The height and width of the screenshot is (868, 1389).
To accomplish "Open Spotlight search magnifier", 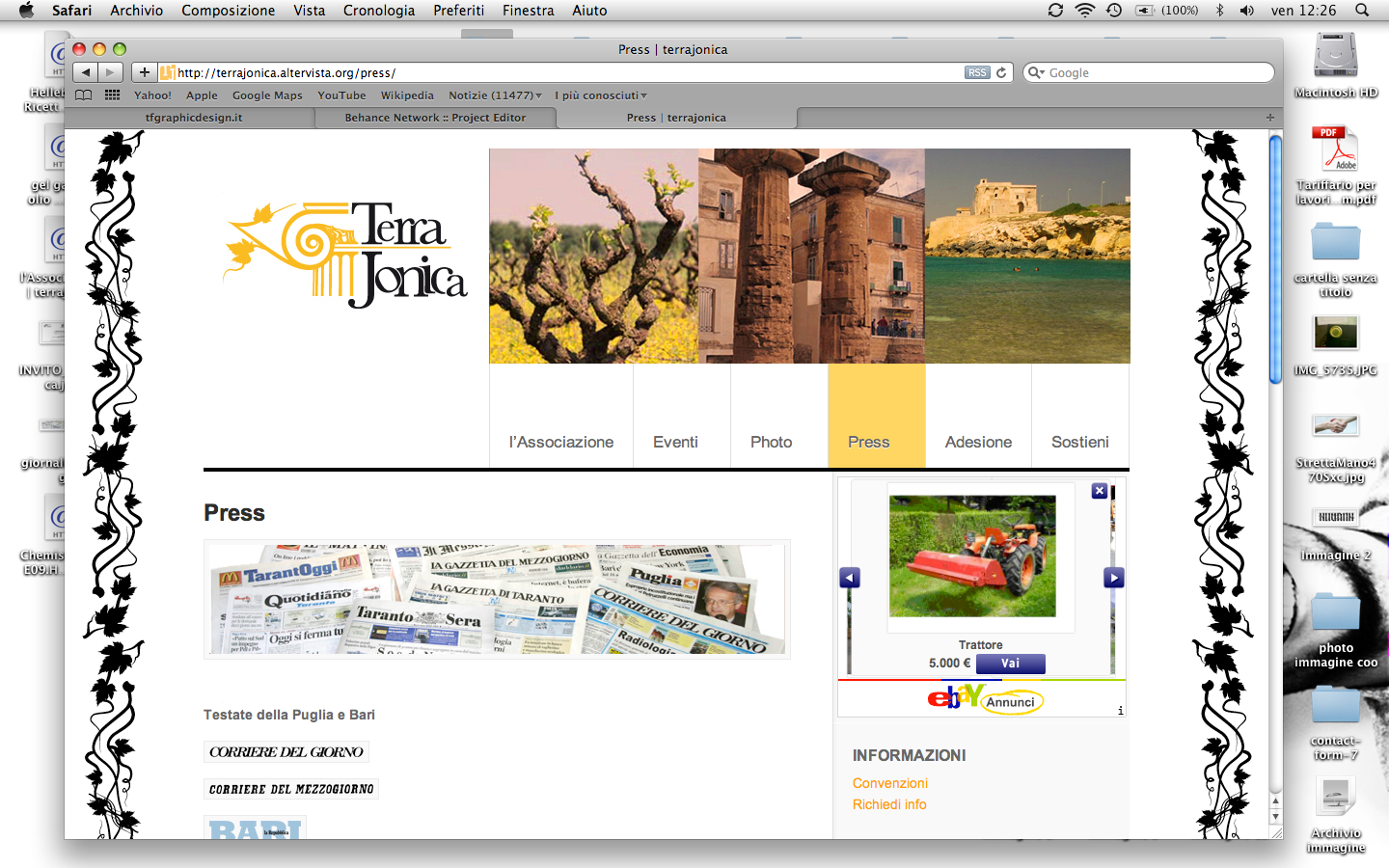I will pyautogui.click(x=1362, y=11).
